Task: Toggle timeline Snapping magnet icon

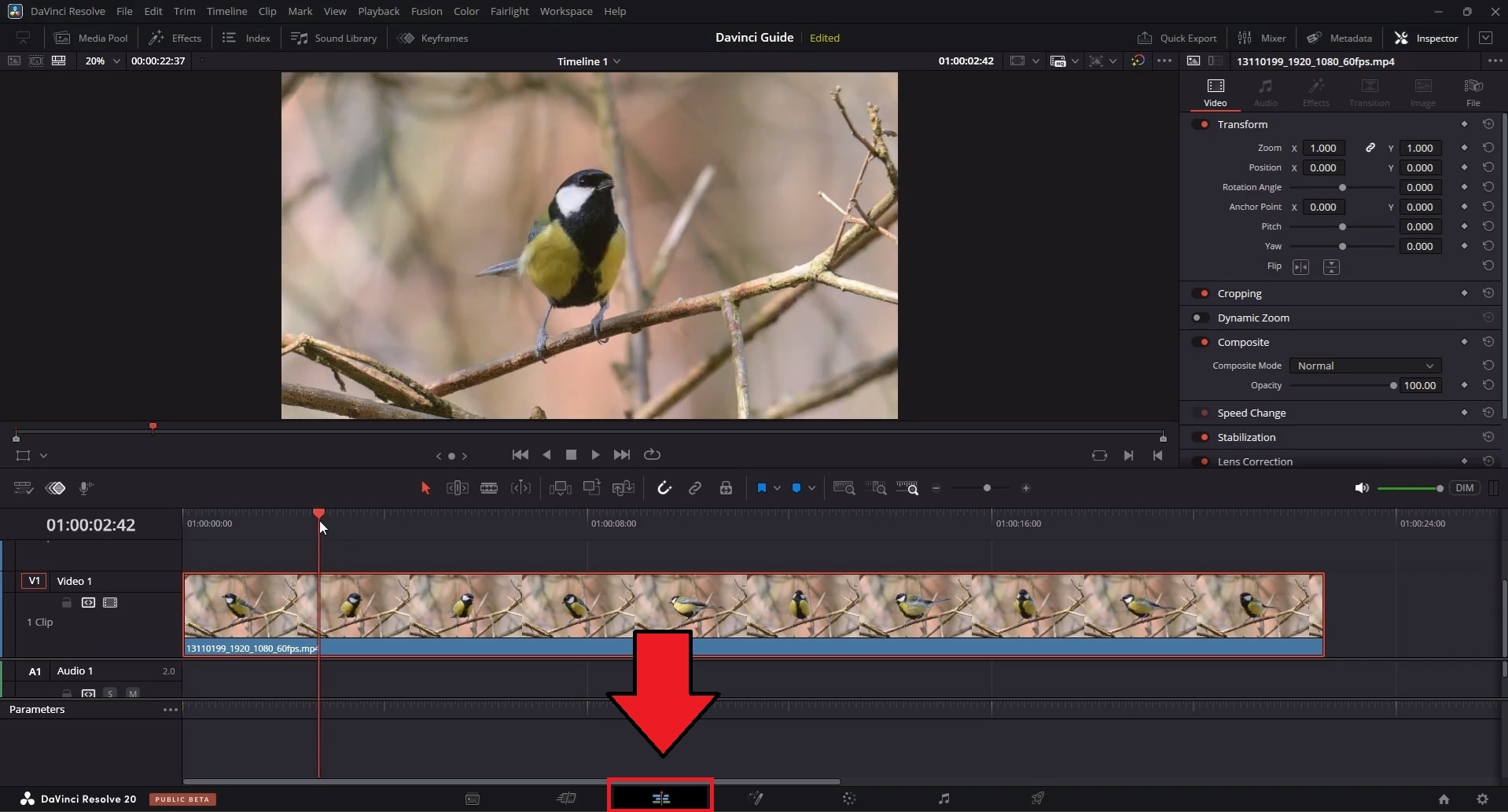Action: pos(664,488)
